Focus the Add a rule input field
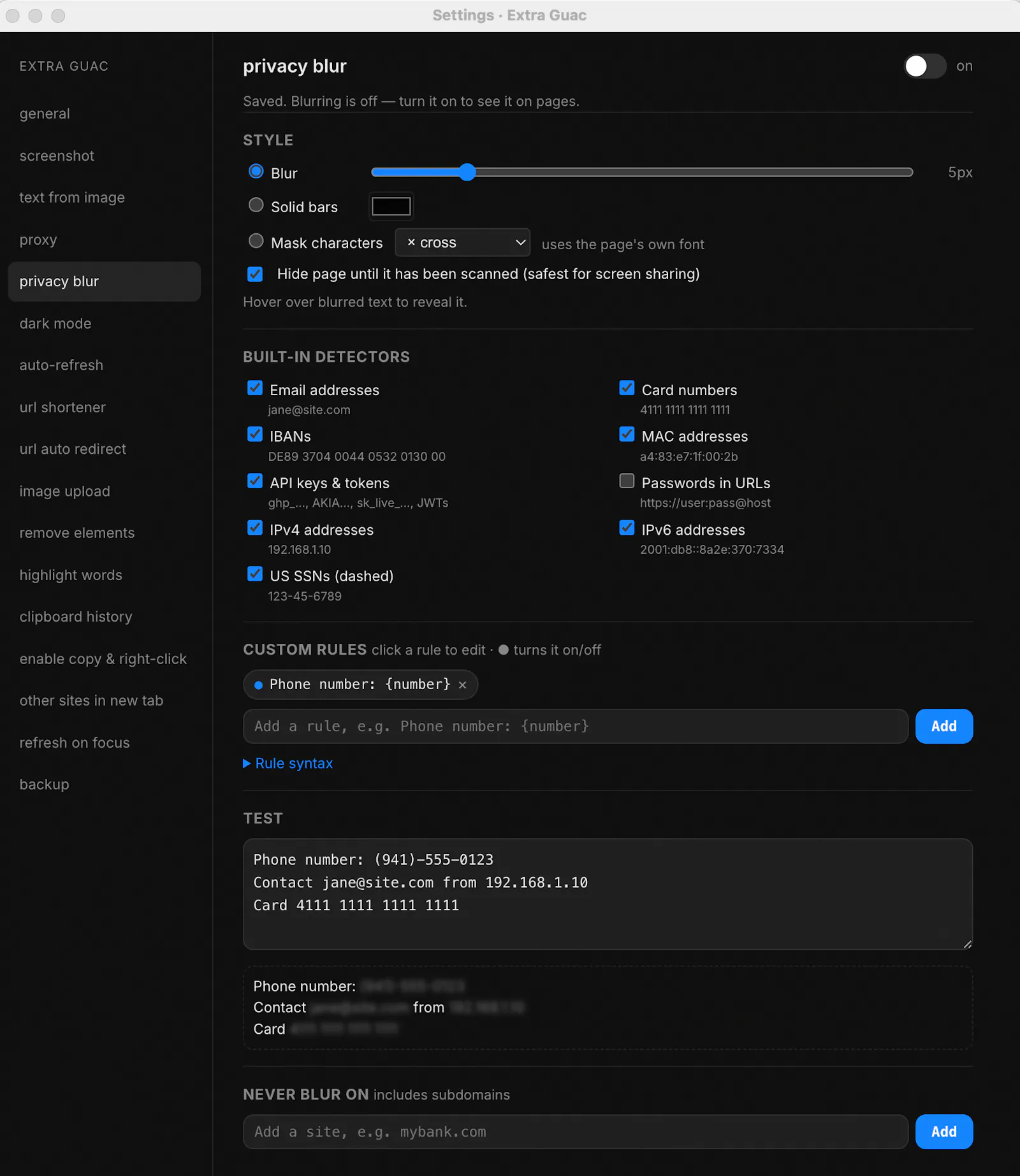This screenshot has height=1176, width=1020. pyautogui.click(x=576, y=727)
